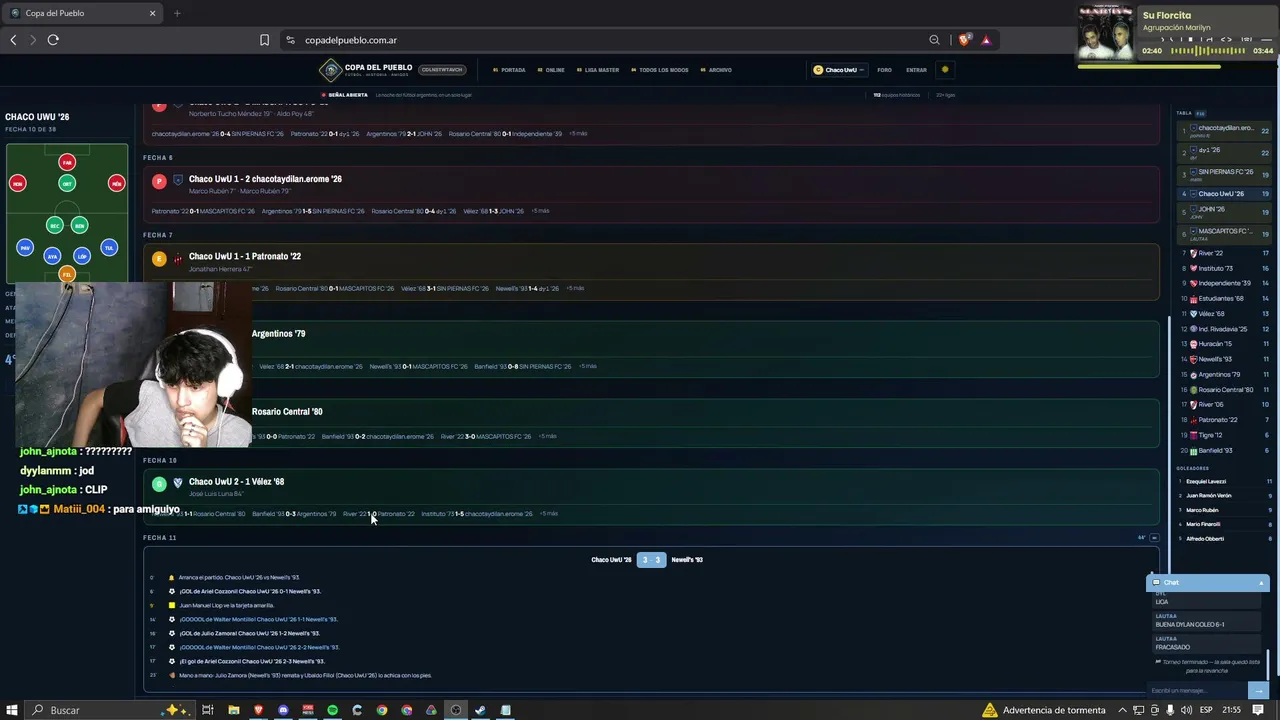
Task: Select the FIL goalkeeper on the formation pitch
Action: click(x=67, y=274)
